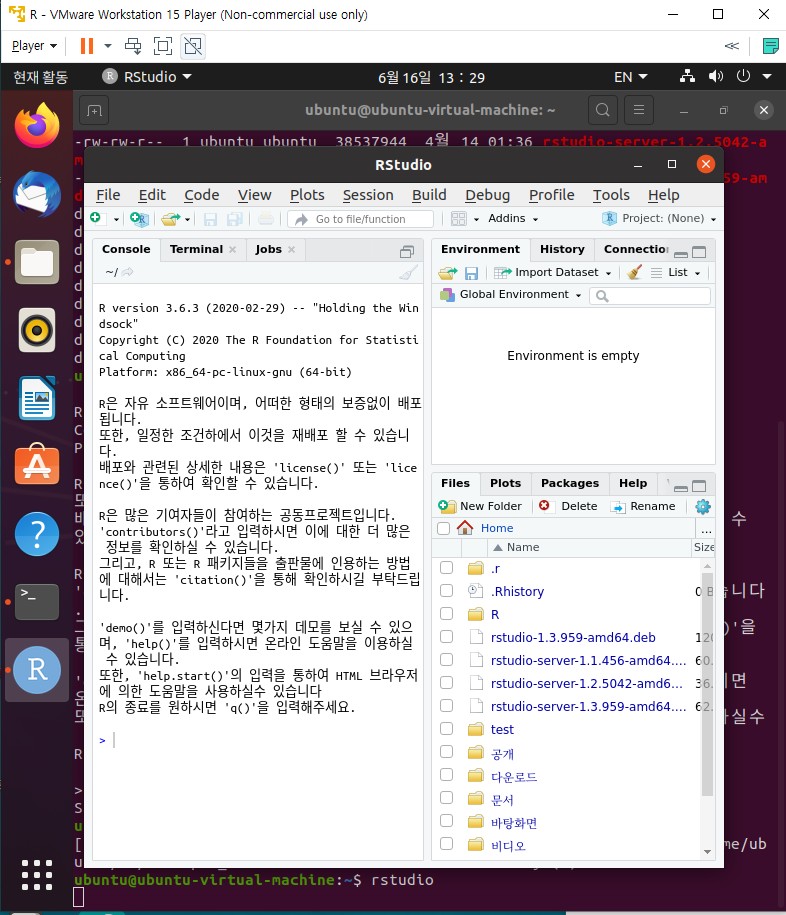Image resolution: width=786 pixels, height=915 pixels.
Task: Click the Delete button in Files
Action: point(568,507)
